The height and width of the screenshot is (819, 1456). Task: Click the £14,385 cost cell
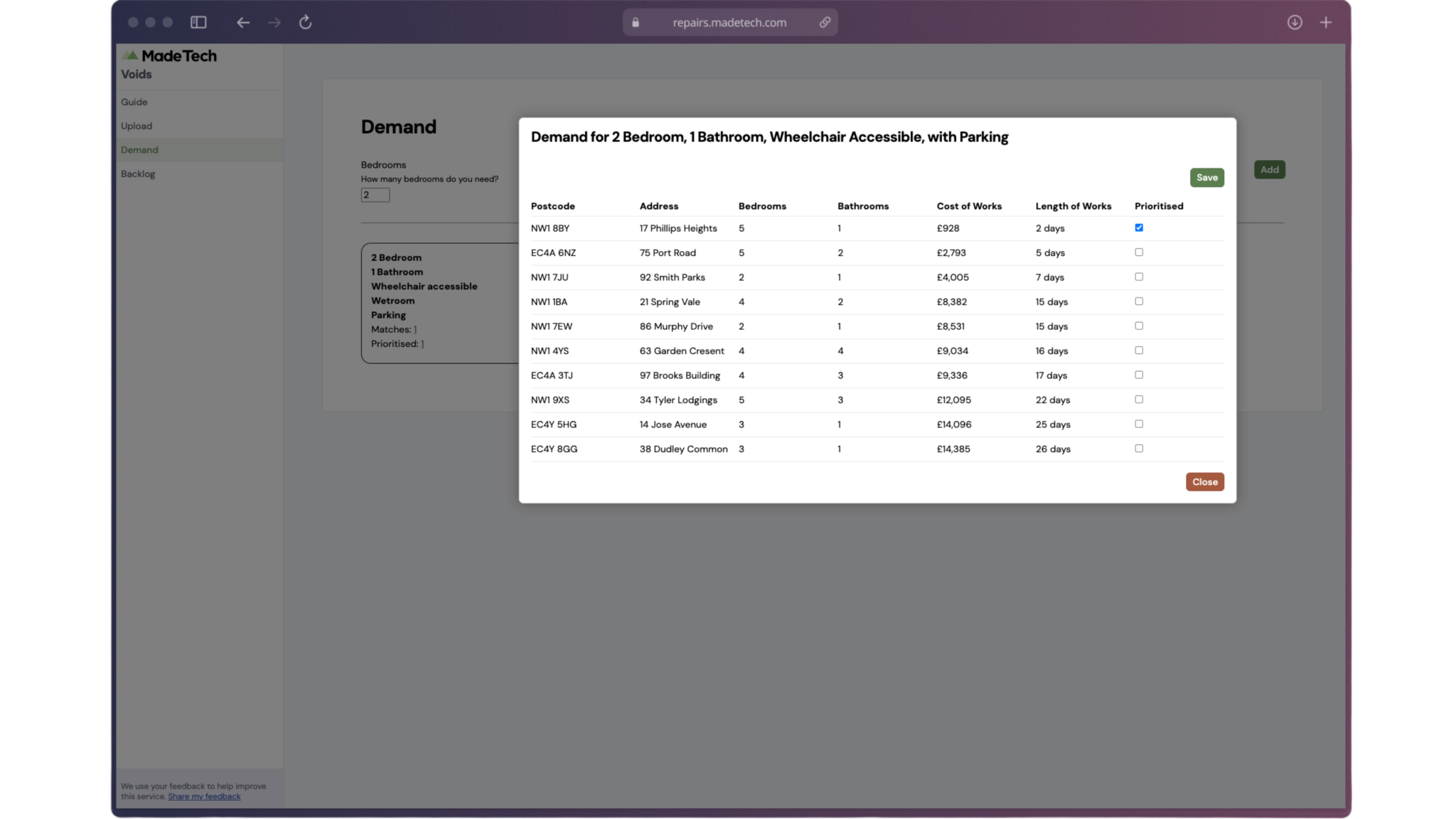pos(953,449)
